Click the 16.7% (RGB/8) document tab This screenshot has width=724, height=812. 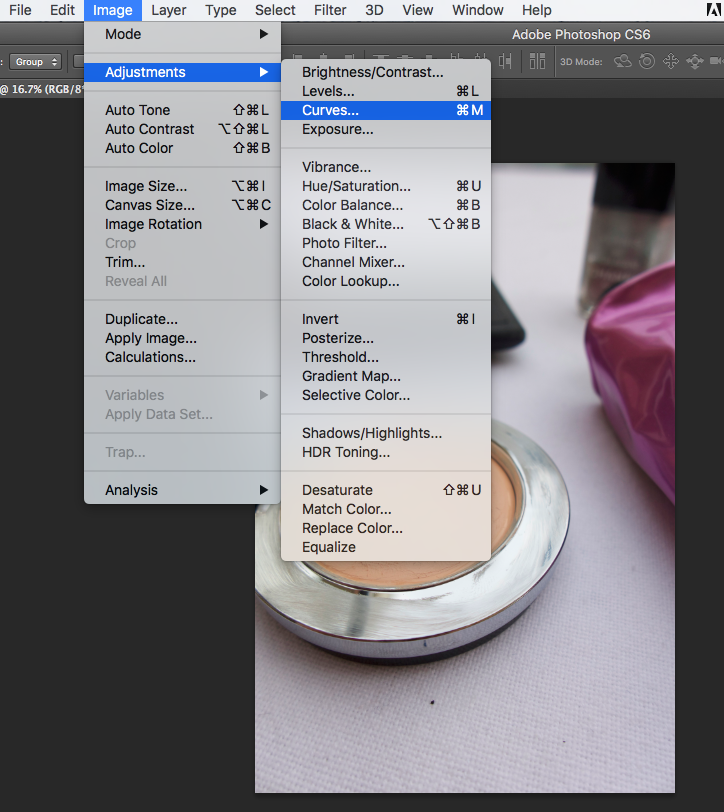click(x=41, y=89)
